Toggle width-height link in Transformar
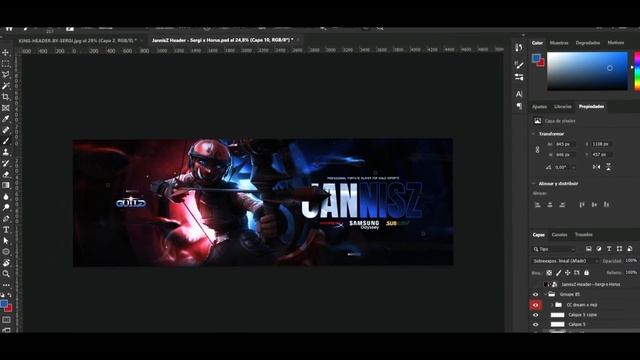The image size is (640, 360). 537,150
